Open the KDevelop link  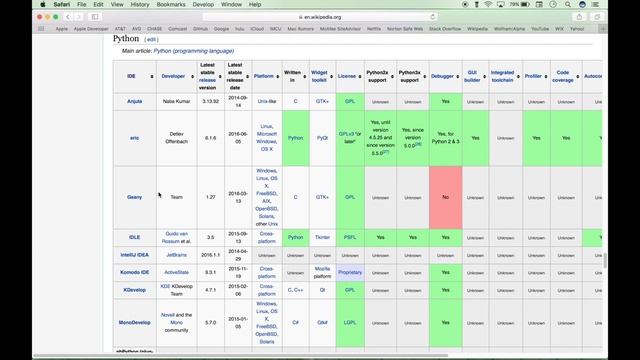click(x=135, y=290)
